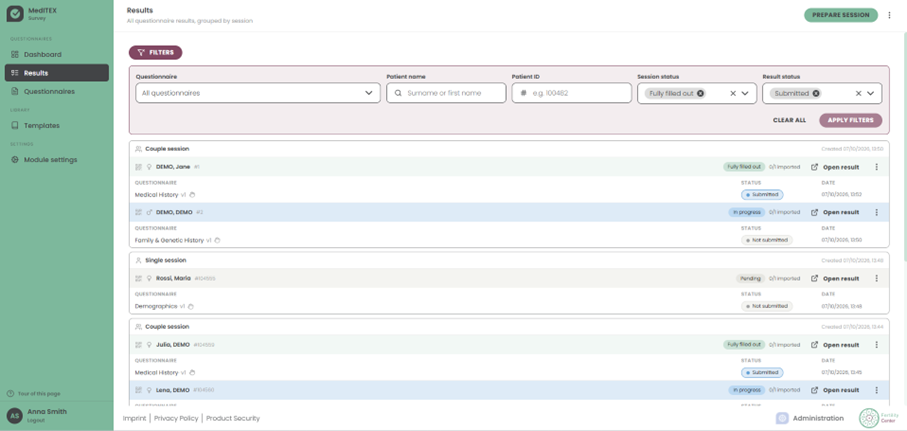
Task: Open the row menu for Julia, DEMO
Action: coord(876,345)
